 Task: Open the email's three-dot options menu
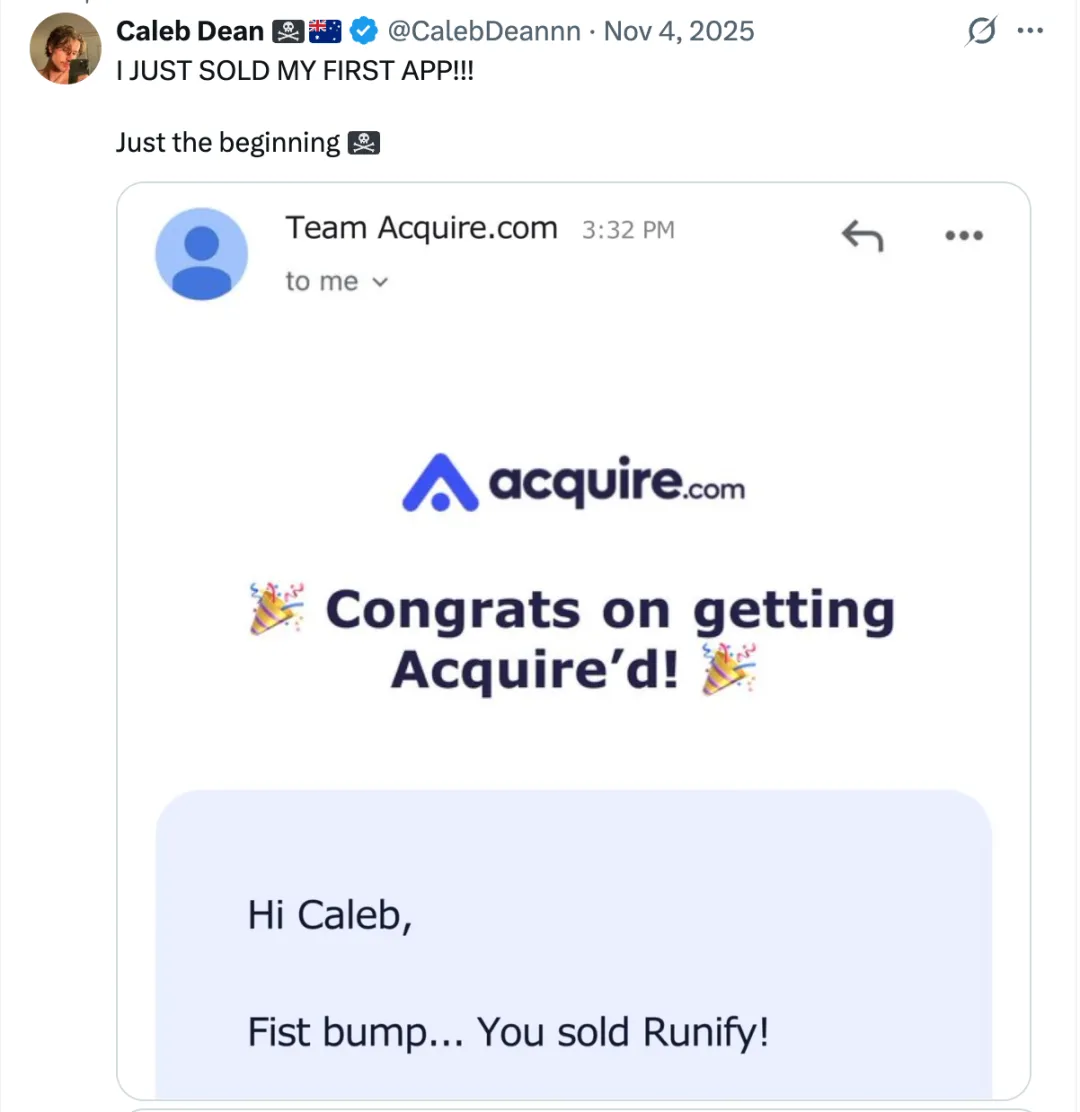click(x=964, y=236)
